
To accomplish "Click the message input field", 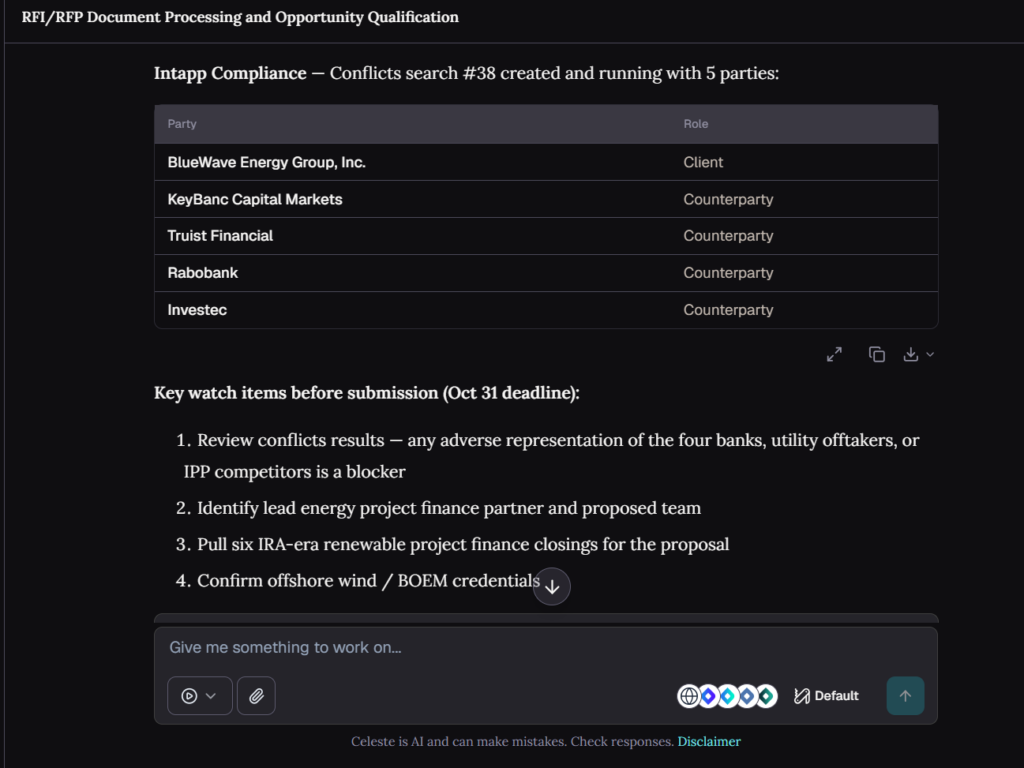I will click(545, 647).
